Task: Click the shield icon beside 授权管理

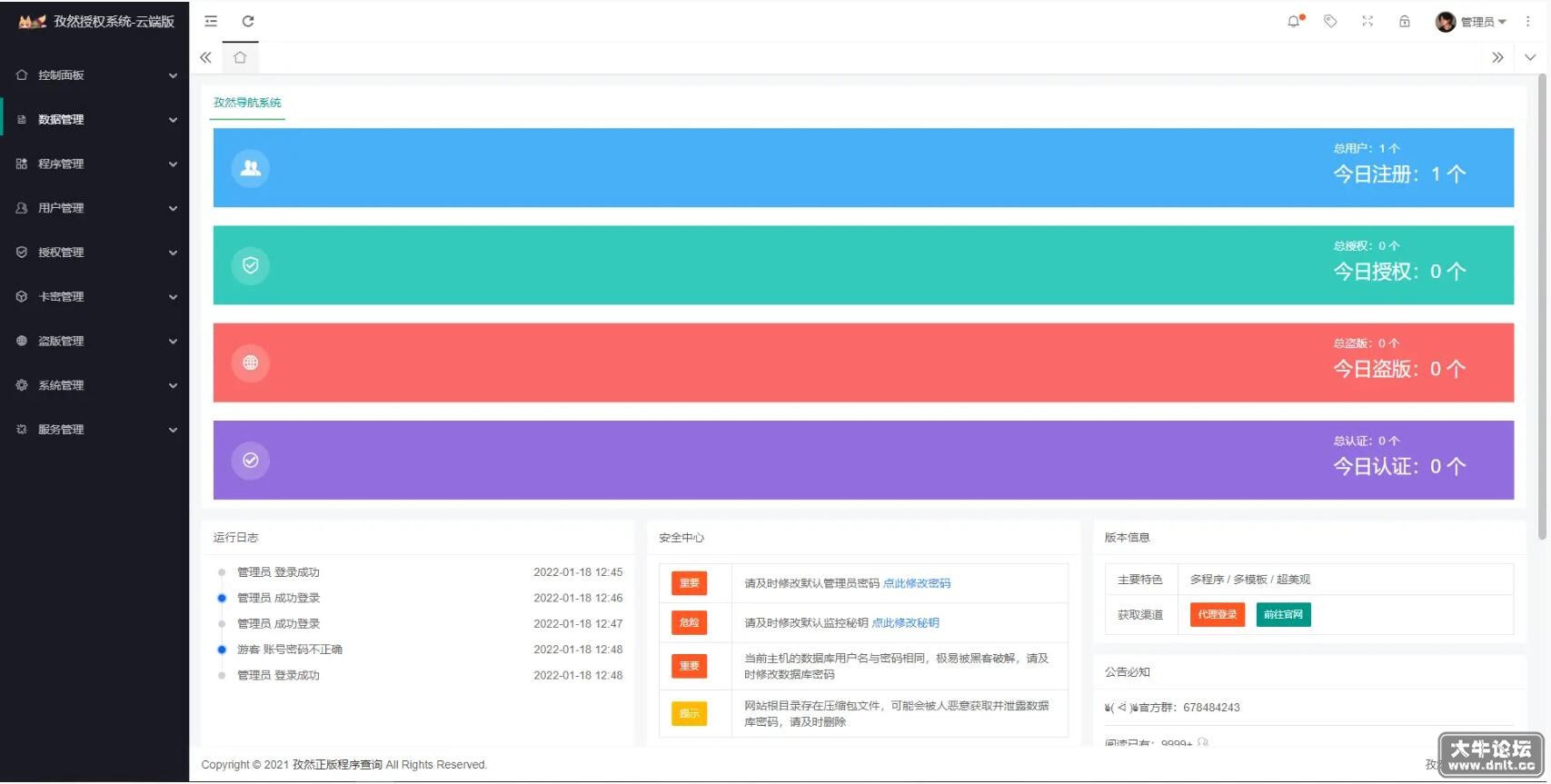Action: click(22, 253)
